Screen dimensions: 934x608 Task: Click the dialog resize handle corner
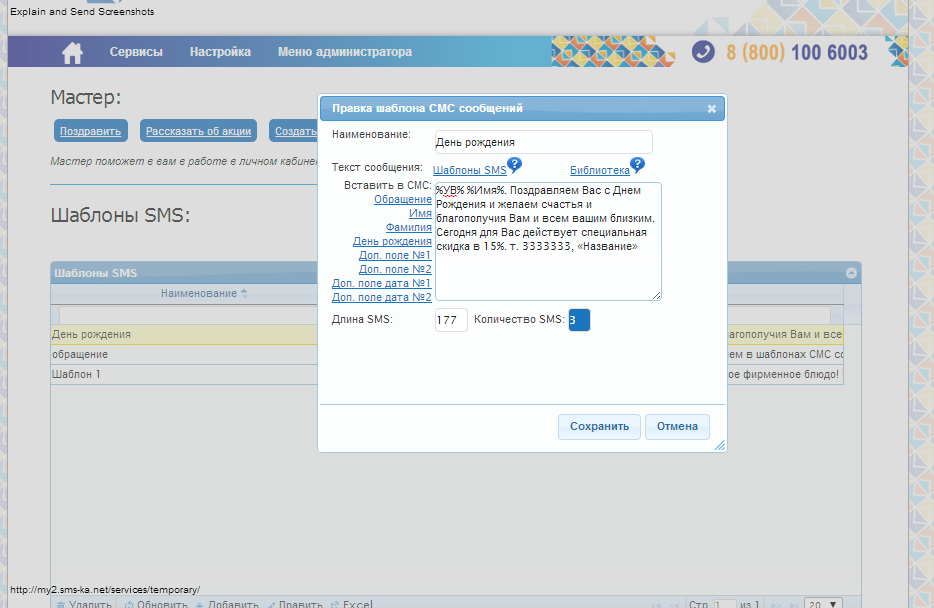pos(720,445)
